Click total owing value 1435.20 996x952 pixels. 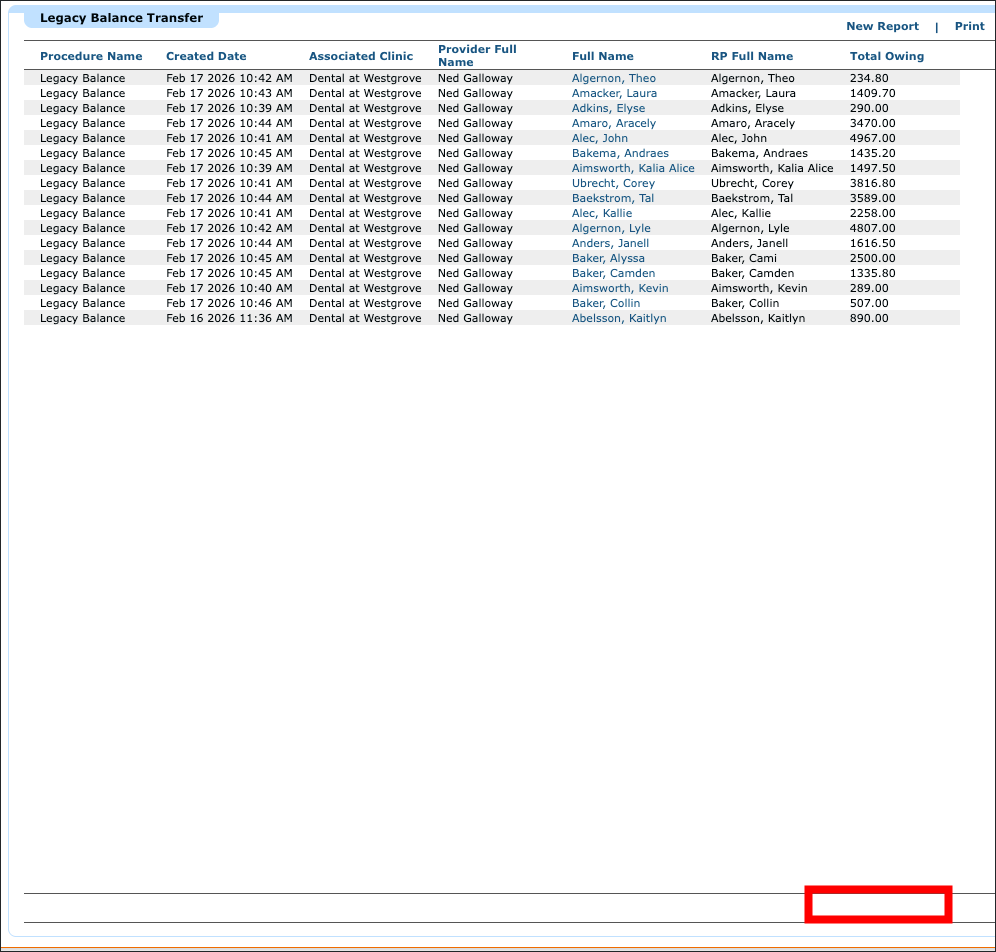point(873,153)
